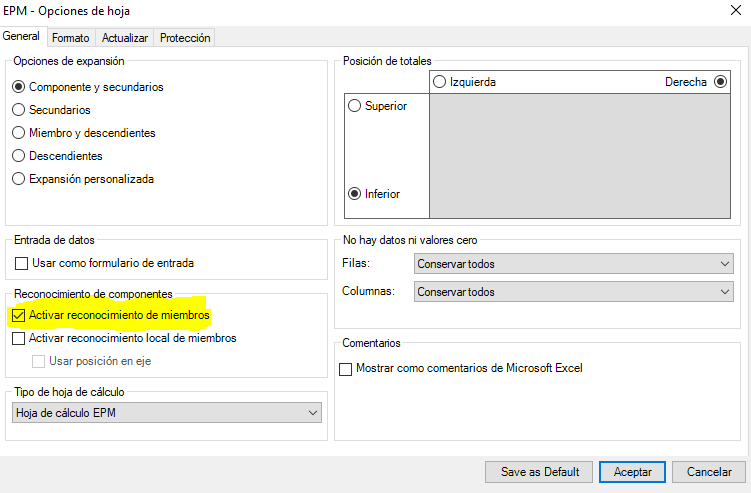
Task: Select Expansión personalizada radio button
Action: point(19,179)
